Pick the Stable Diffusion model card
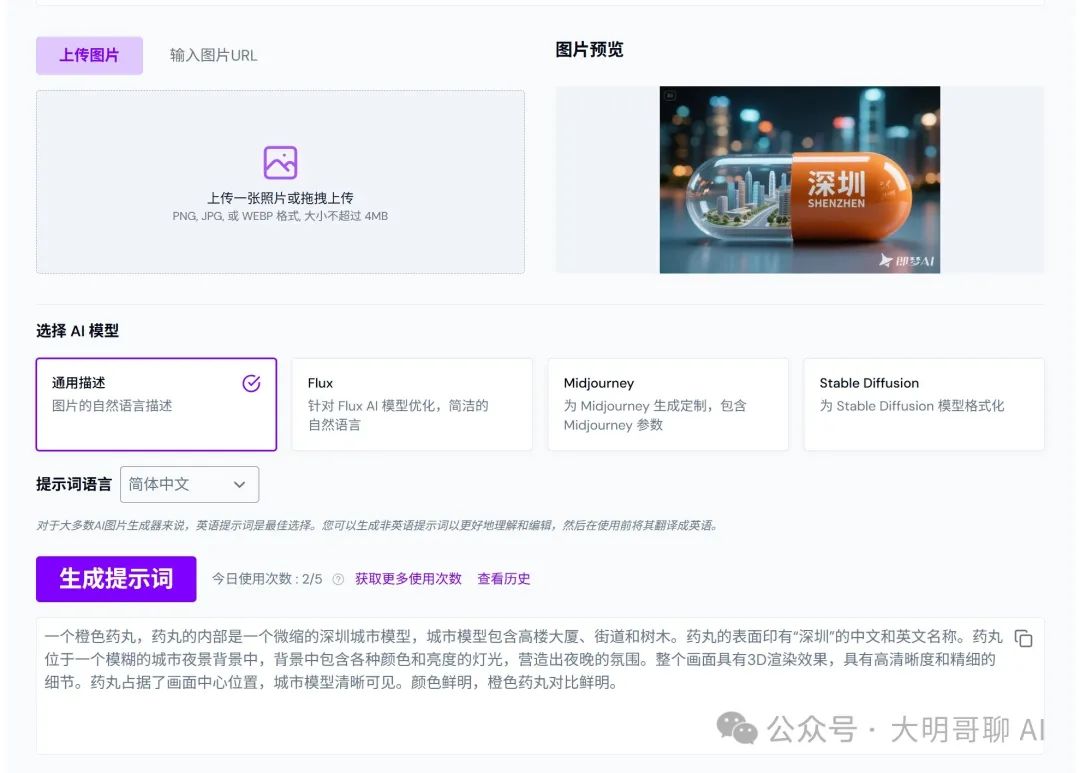Image resolution: width=1080 pixels, height=773 pixels. [x=924, y=404]
